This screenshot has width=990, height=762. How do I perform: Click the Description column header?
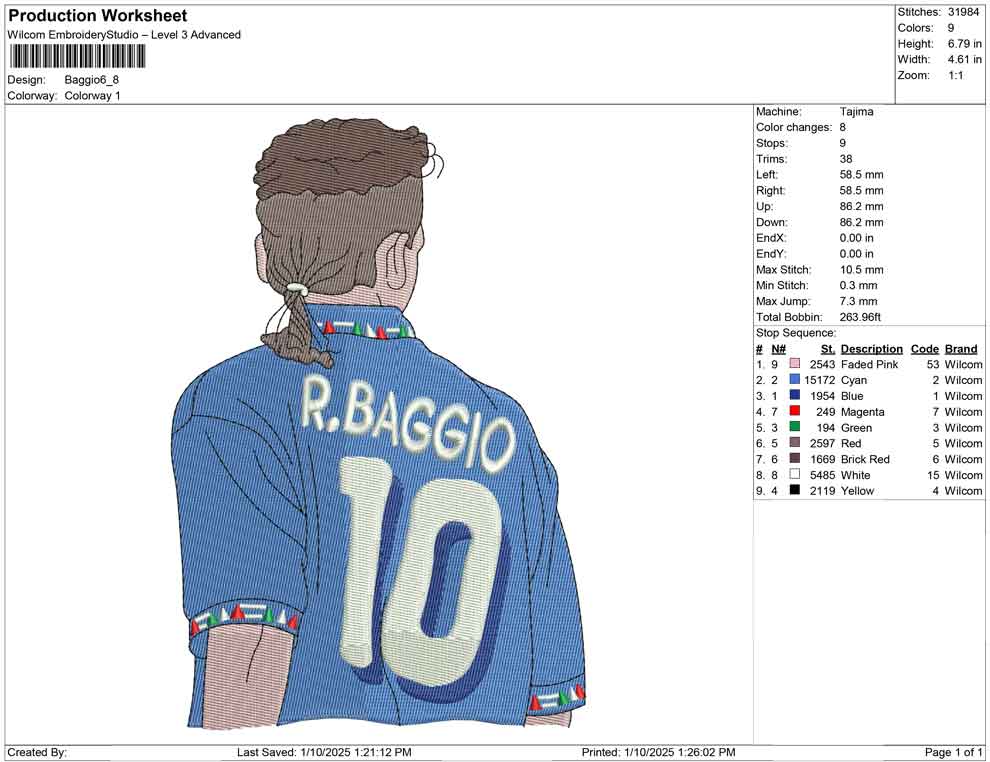(872, 349)
